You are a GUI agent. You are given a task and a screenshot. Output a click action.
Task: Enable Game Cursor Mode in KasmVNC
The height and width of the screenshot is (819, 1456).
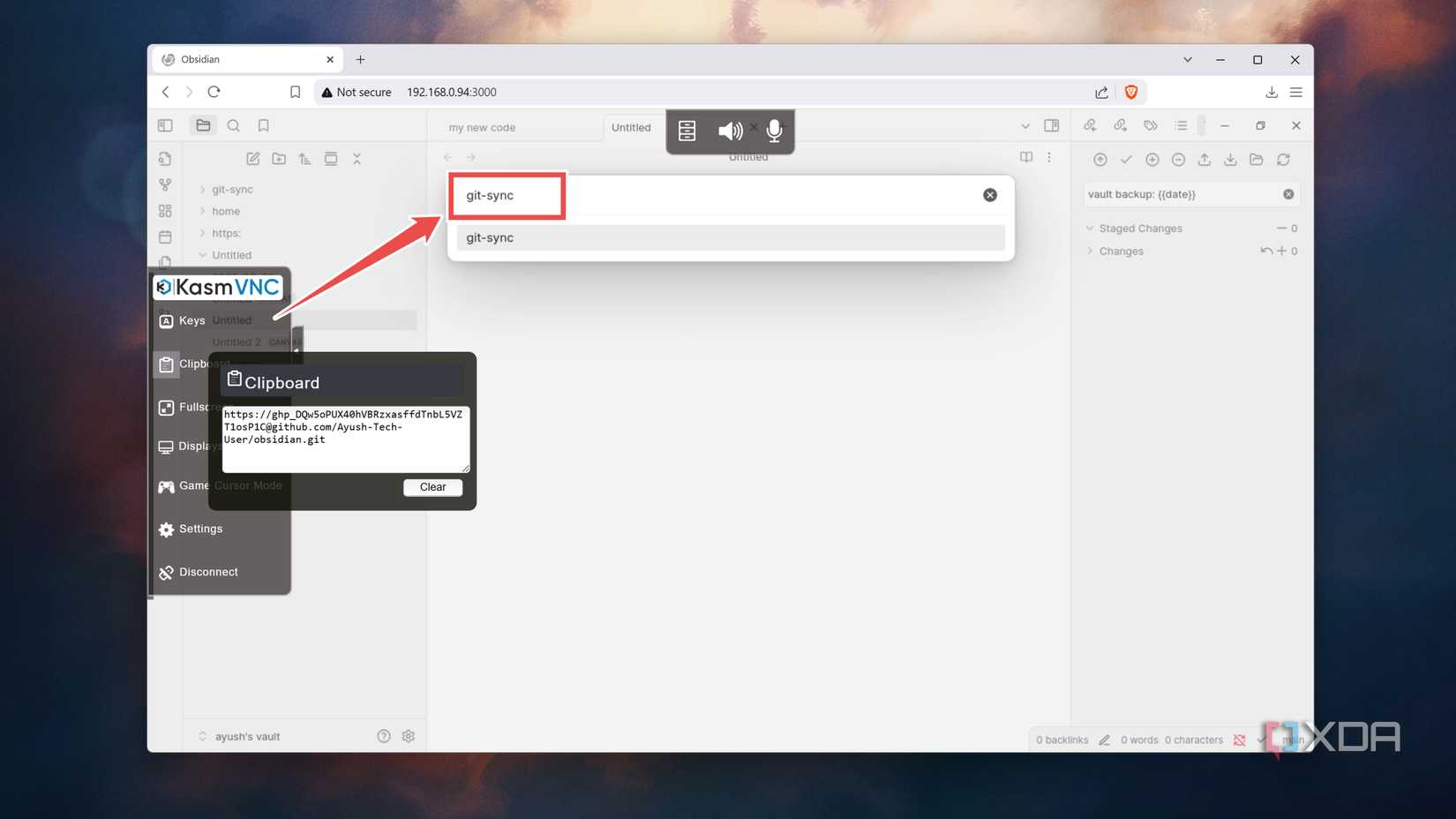click(x=185, y=485)
